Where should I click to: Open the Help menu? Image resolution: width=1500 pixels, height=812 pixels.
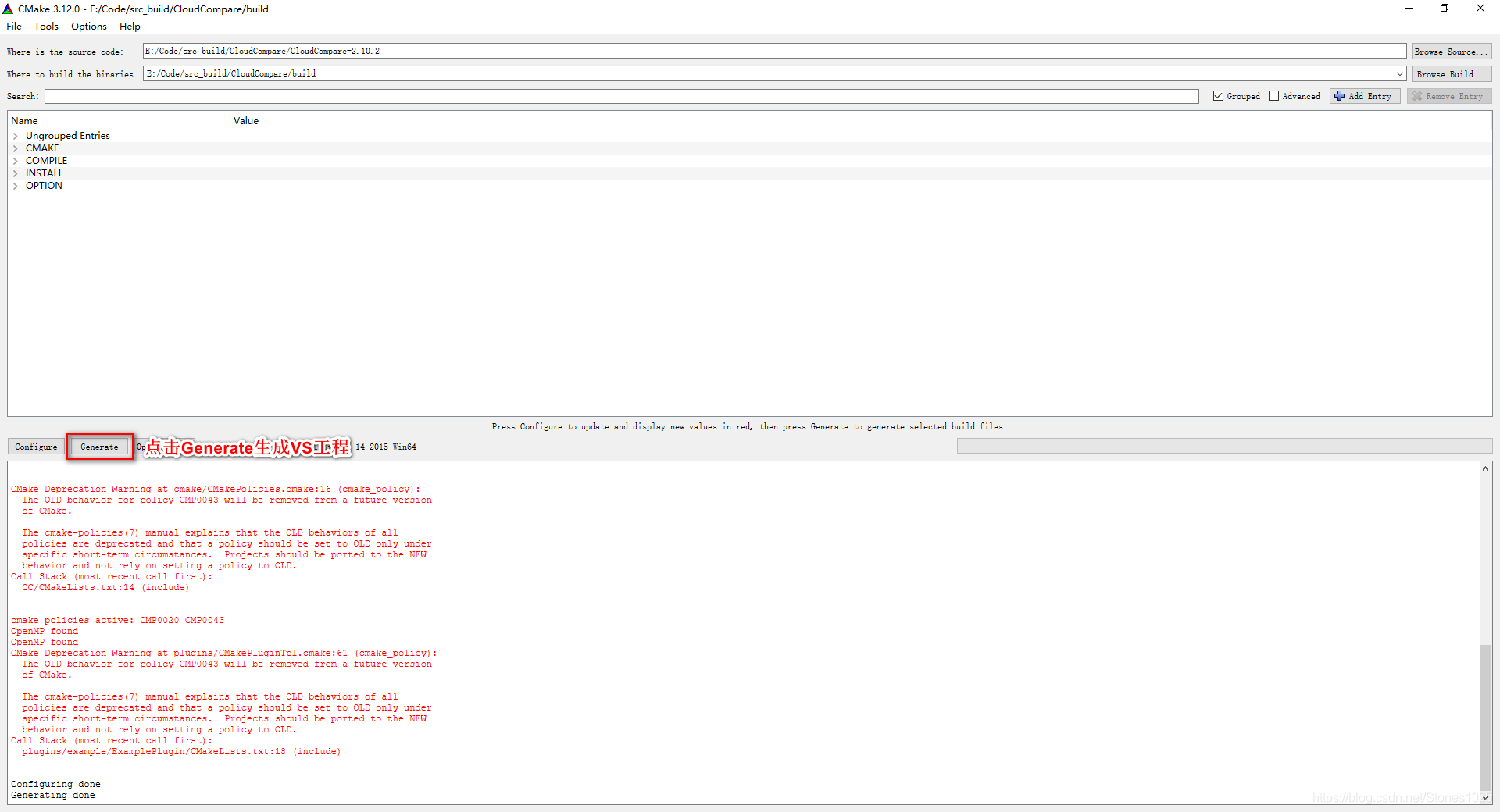click(130, 27)
